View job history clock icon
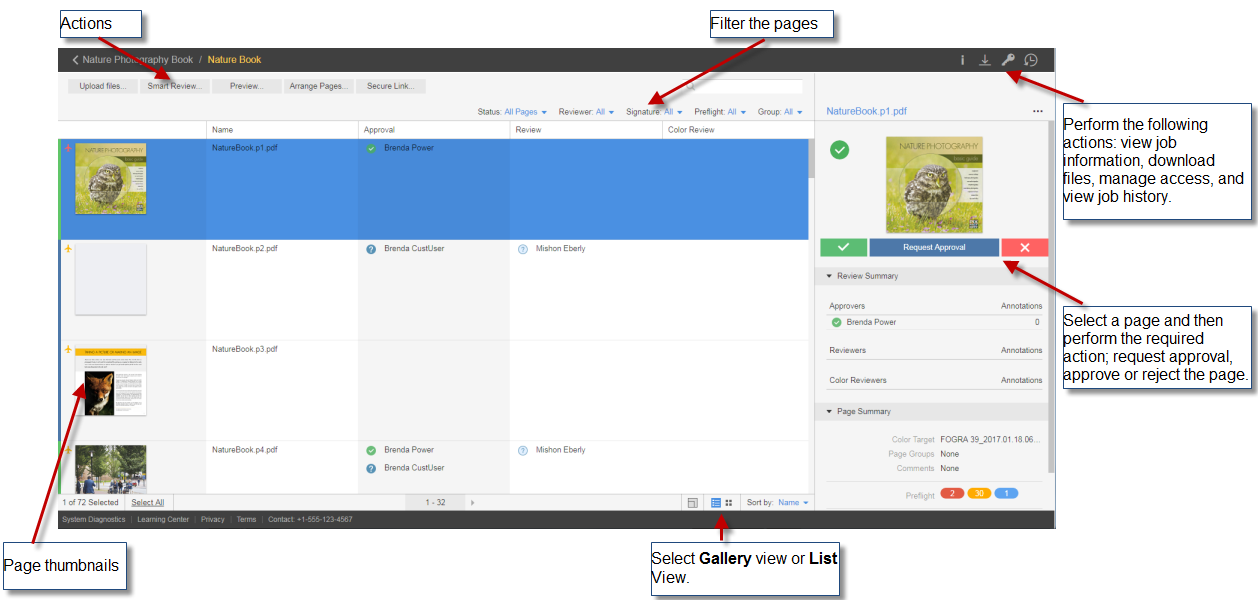 tap(1031, 60)
